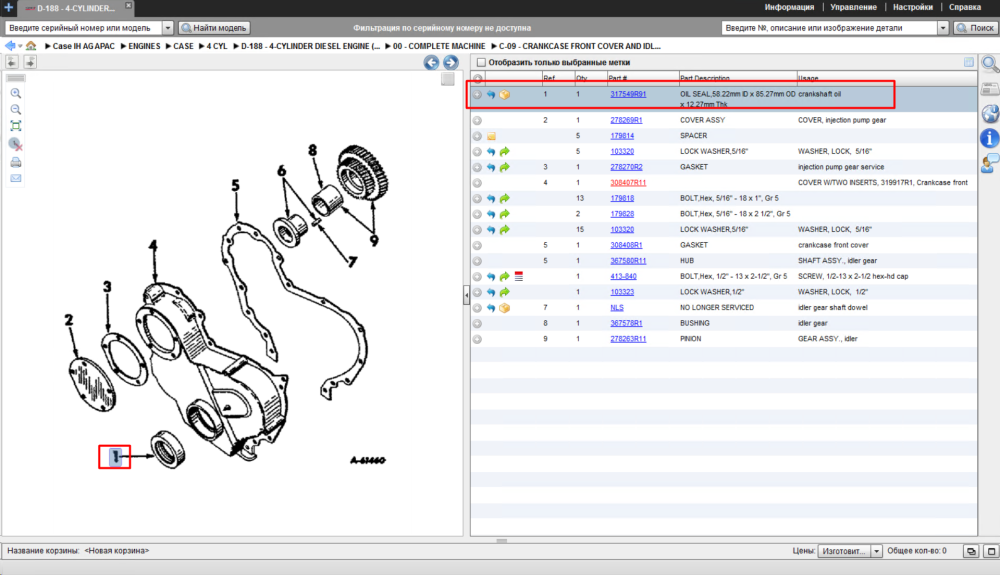Open the serial number or model dropdown
The image size is (1000, 575).
click(x=168, y=28)
